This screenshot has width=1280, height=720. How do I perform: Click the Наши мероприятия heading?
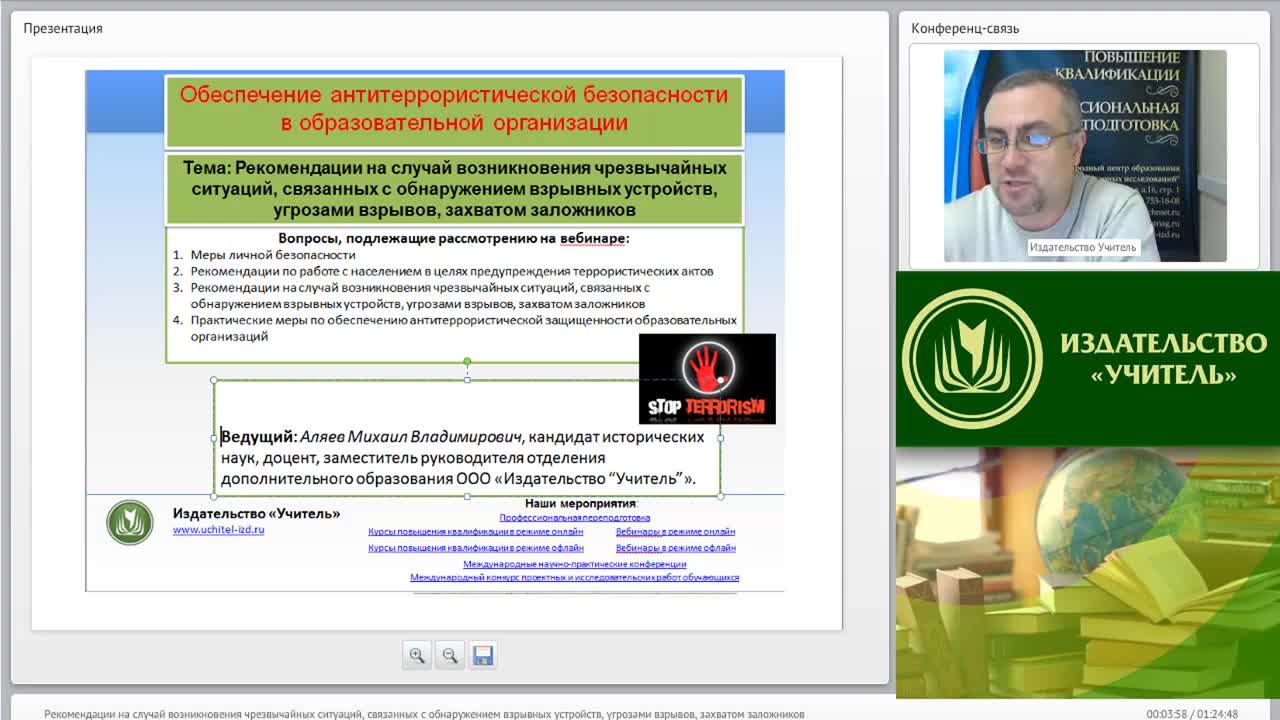581,504
